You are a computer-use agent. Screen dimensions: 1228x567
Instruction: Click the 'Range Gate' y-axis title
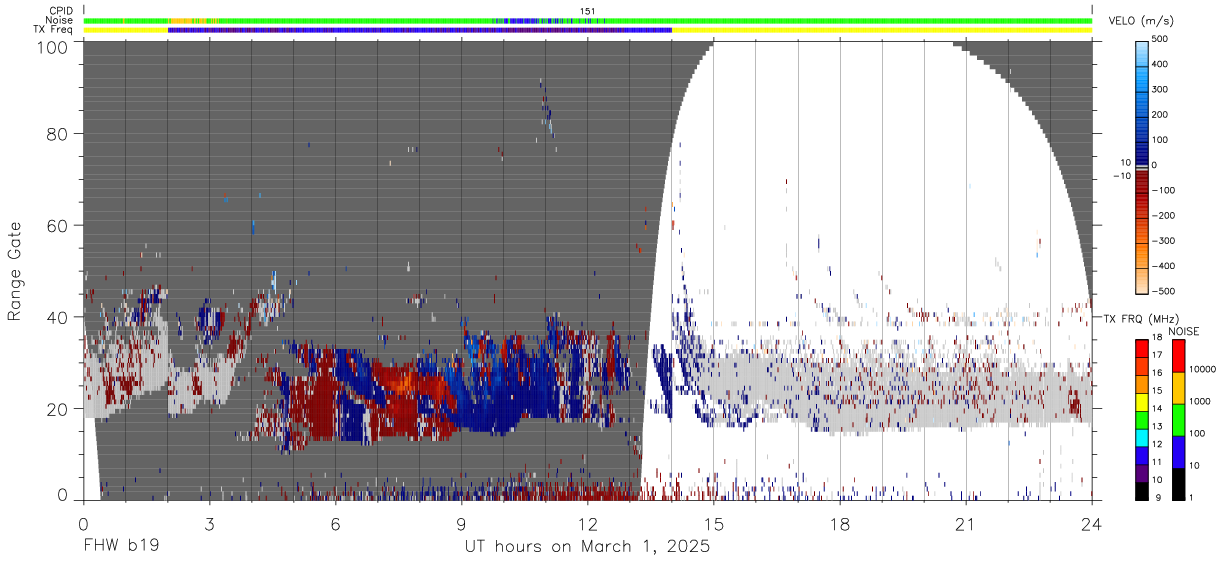click(x=15, y=271)
